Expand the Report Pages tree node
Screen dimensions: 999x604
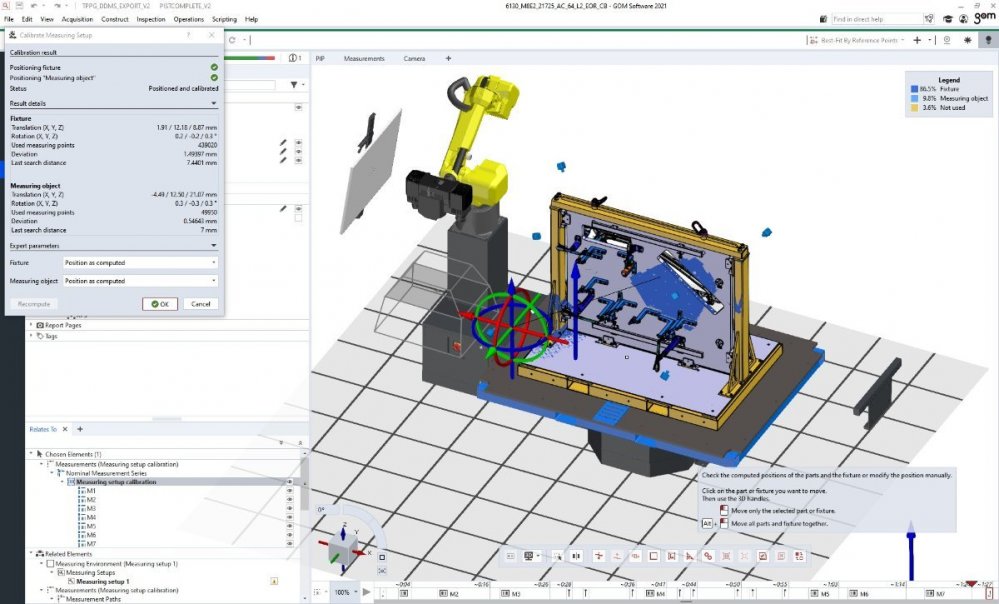pyautogui.click(x=31, y=325)
